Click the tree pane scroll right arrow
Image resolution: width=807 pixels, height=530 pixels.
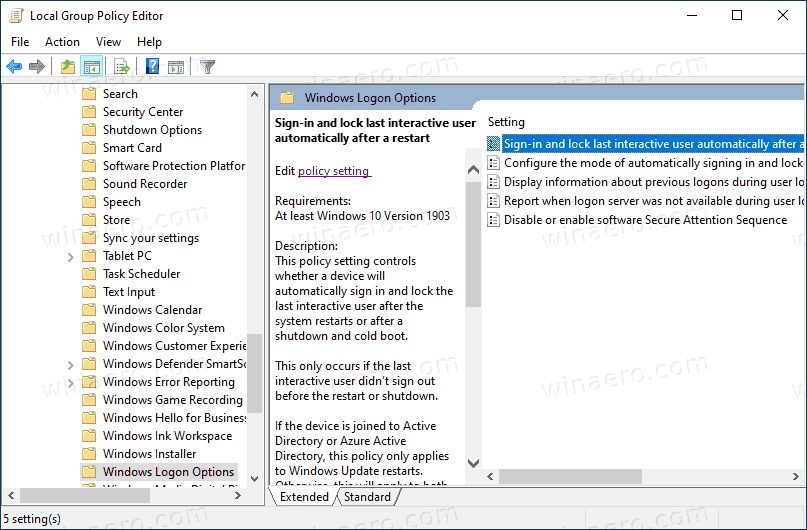click(x=238, y=496)
